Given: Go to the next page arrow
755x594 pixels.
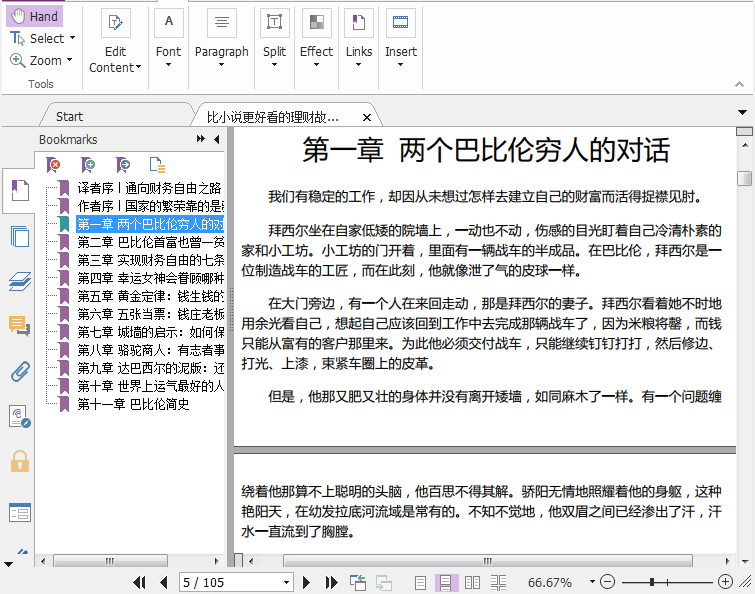Looking at the screenshot, I should 307,582.
